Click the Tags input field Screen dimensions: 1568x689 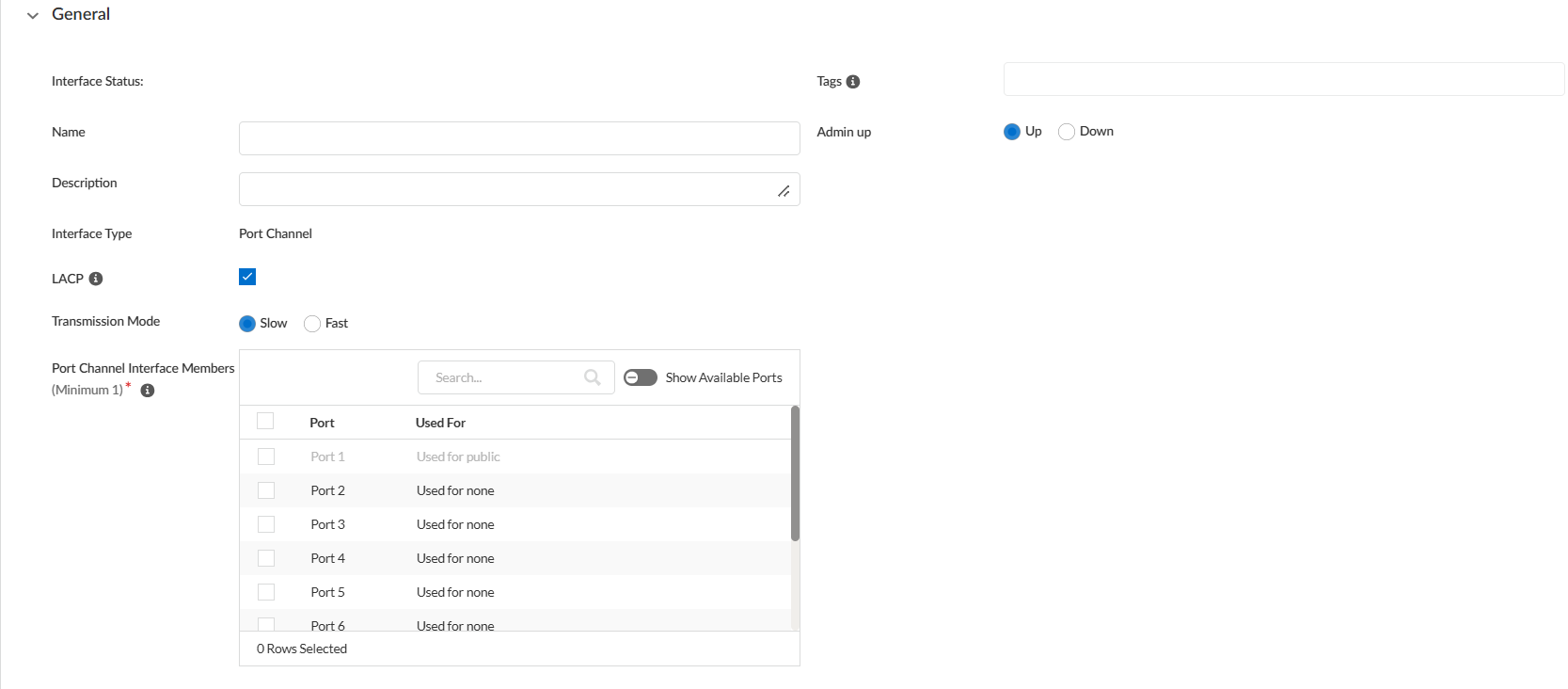coord(1283,79)
